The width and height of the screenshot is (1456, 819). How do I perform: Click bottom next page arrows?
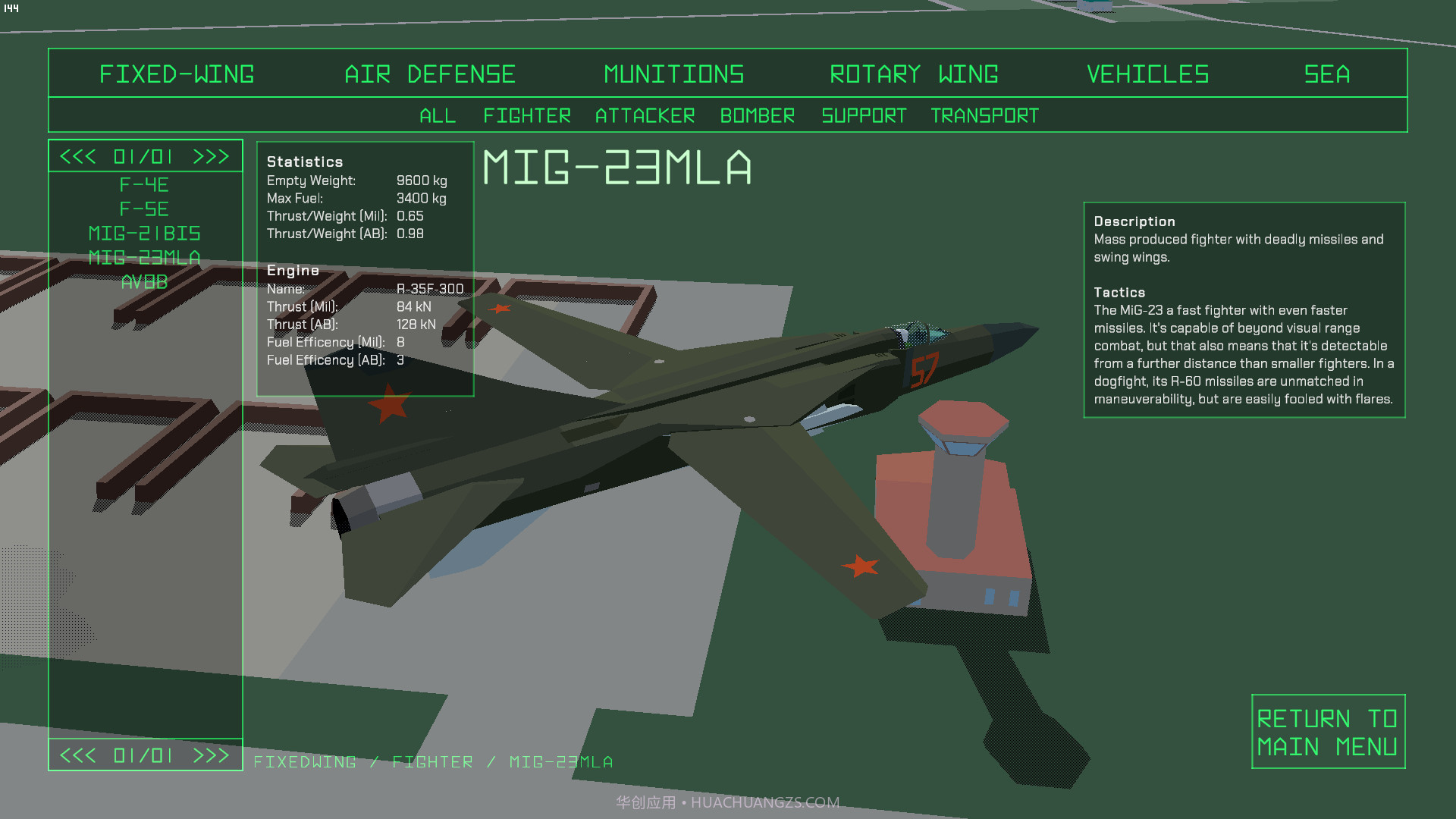pyautogui.click(x=211, y=756)
